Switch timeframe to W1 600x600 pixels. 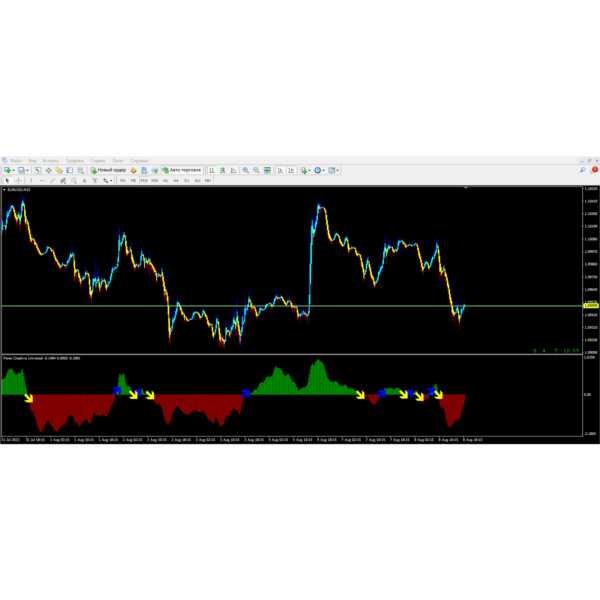coord(197,181)
